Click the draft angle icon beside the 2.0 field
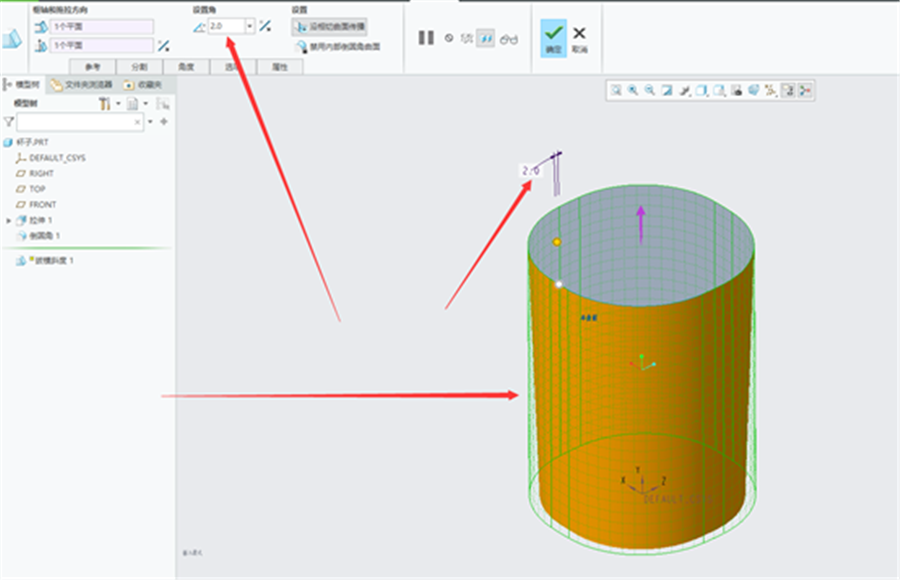 tap(199, 27)
